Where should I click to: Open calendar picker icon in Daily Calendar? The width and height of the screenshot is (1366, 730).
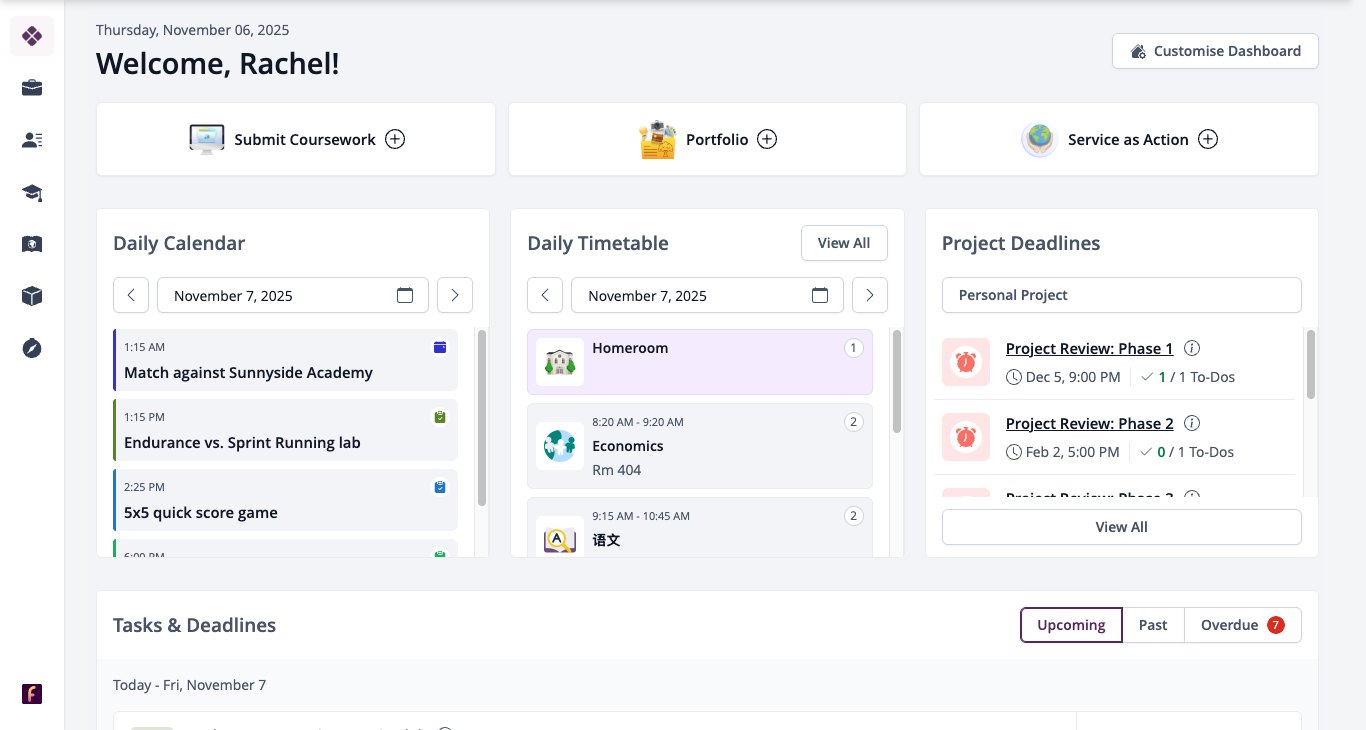pos(405,295)
